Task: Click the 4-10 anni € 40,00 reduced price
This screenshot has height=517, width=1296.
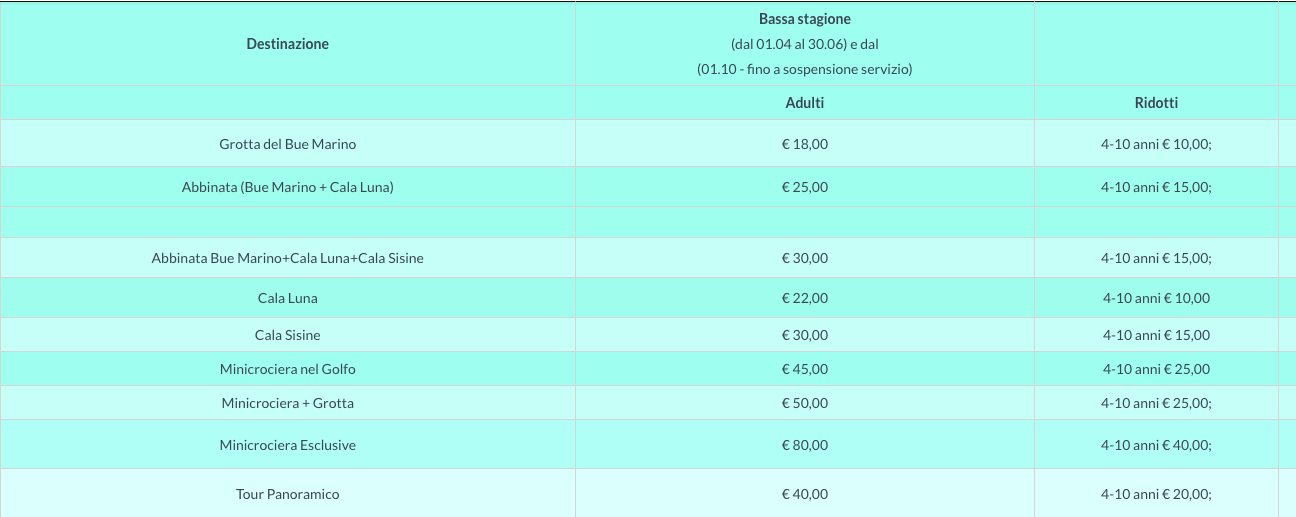Action: (x=1157, y=445)
